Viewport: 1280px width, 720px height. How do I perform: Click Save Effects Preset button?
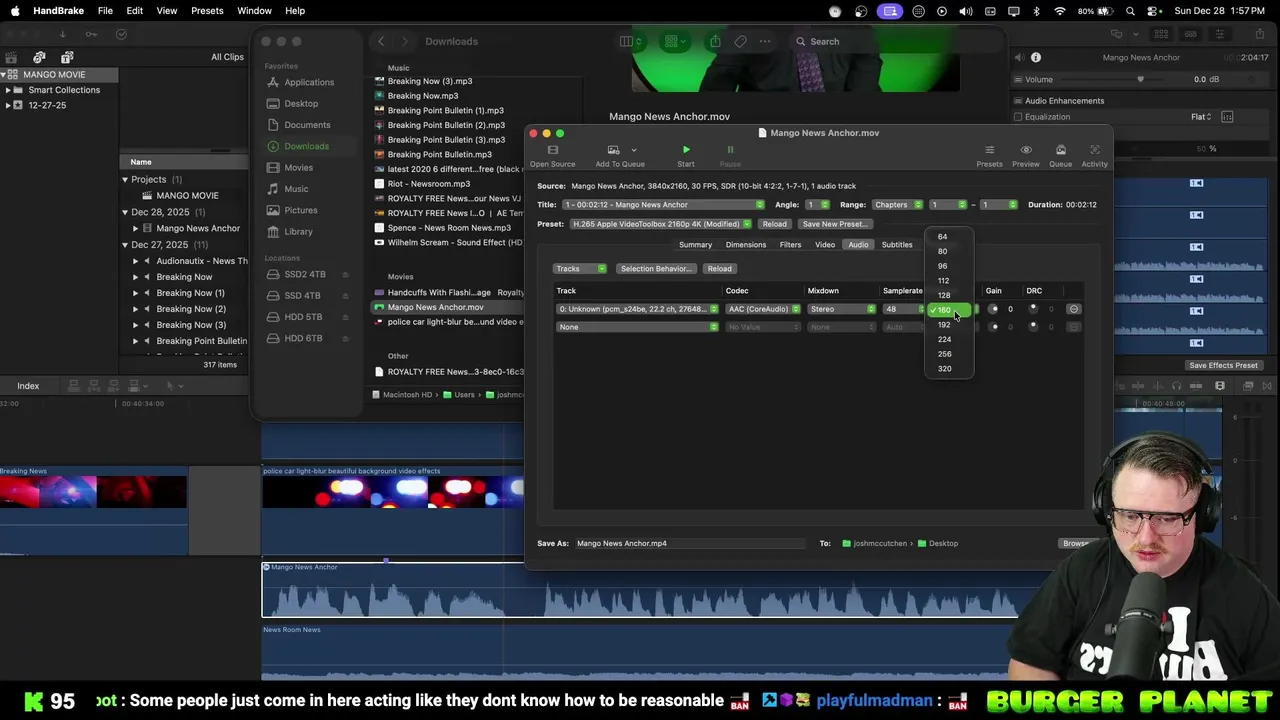pyautogui.click(x=1223, y=366)
